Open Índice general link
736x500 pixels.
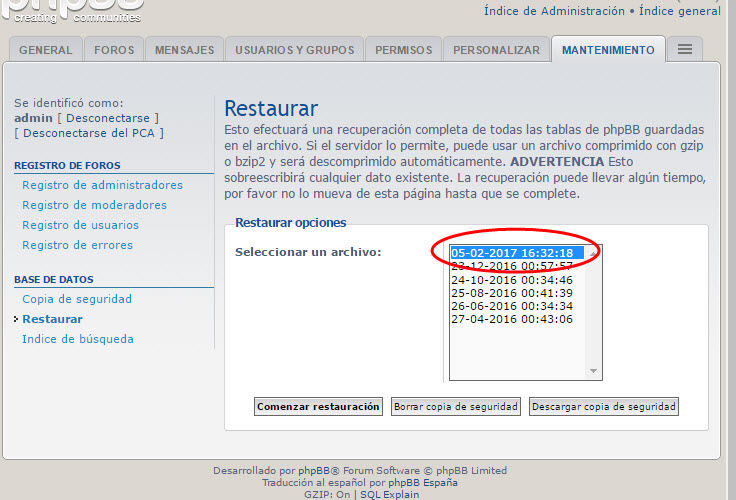point(679,11)
